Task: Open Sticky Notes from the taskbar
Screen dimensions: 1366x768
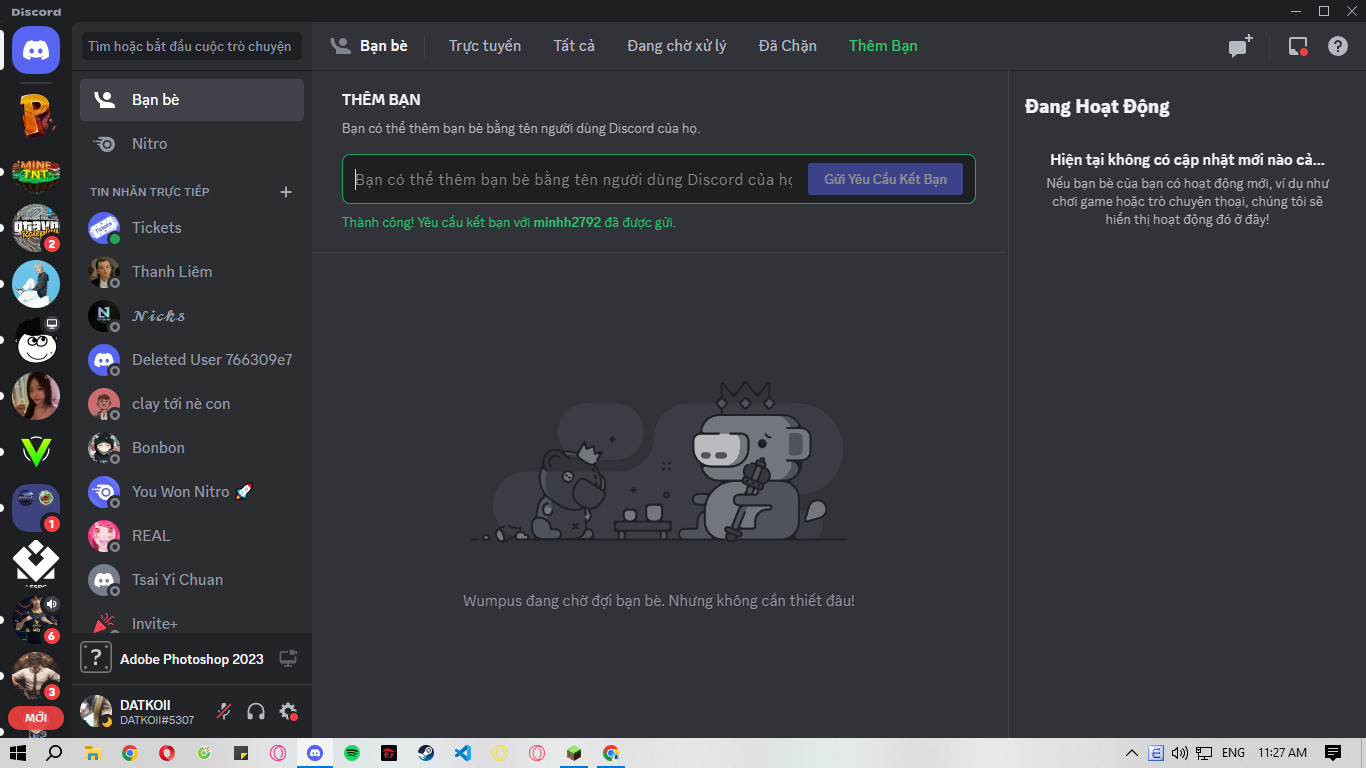Action: pos(241,753)
